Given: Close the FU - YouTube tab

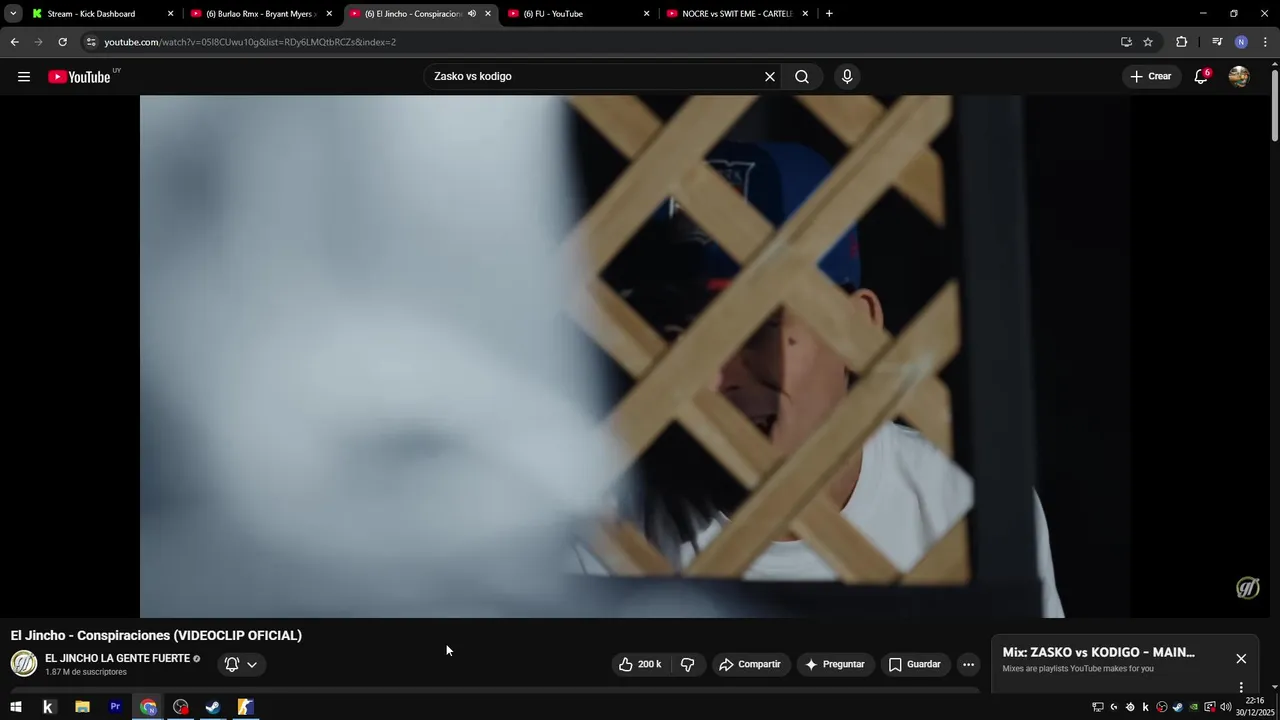Looking at the screenshot, I should pos(646,14).
